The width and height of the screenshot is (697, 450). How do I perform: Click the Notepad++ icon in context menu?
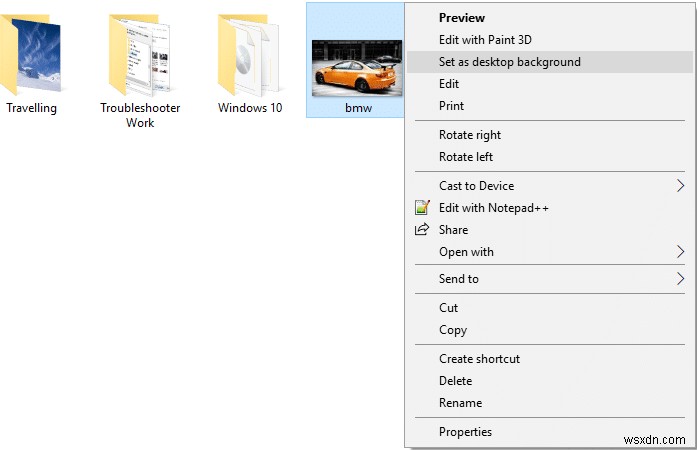coord(422,208)
